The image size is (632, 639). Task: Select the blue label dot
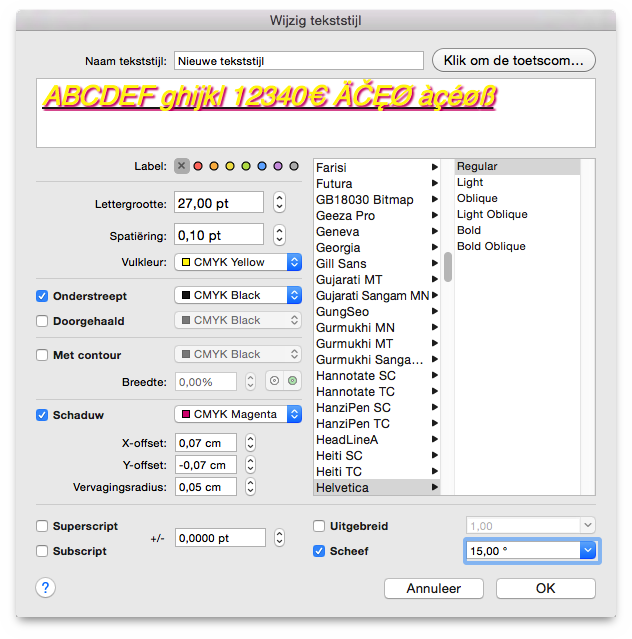pos(262,166)
